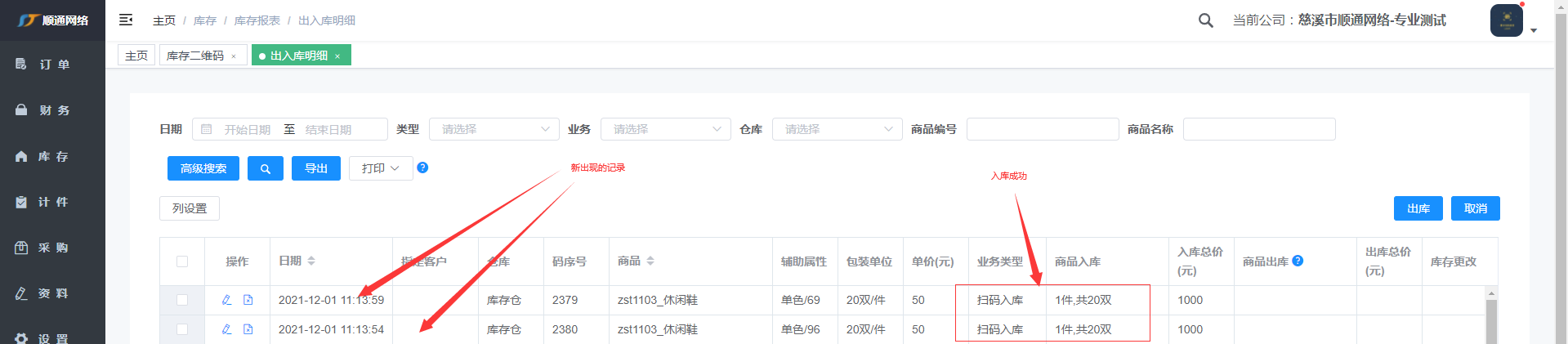Screen dimensions: 1568x344
Task: Click help icon next to 商品出库 header
Action: click(x=1298, y=261)
